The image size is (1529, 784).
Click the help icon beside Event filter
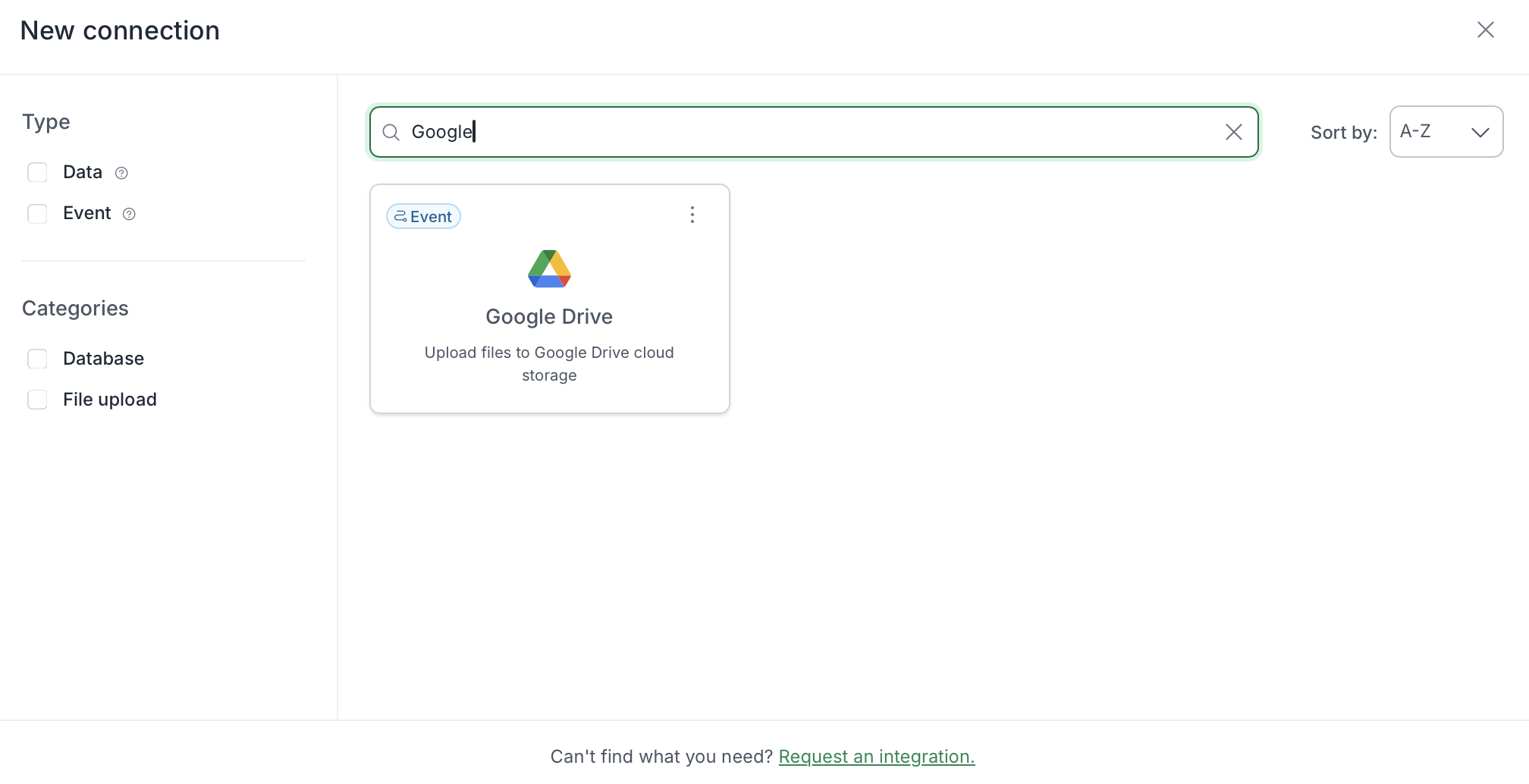pos(129,214)
